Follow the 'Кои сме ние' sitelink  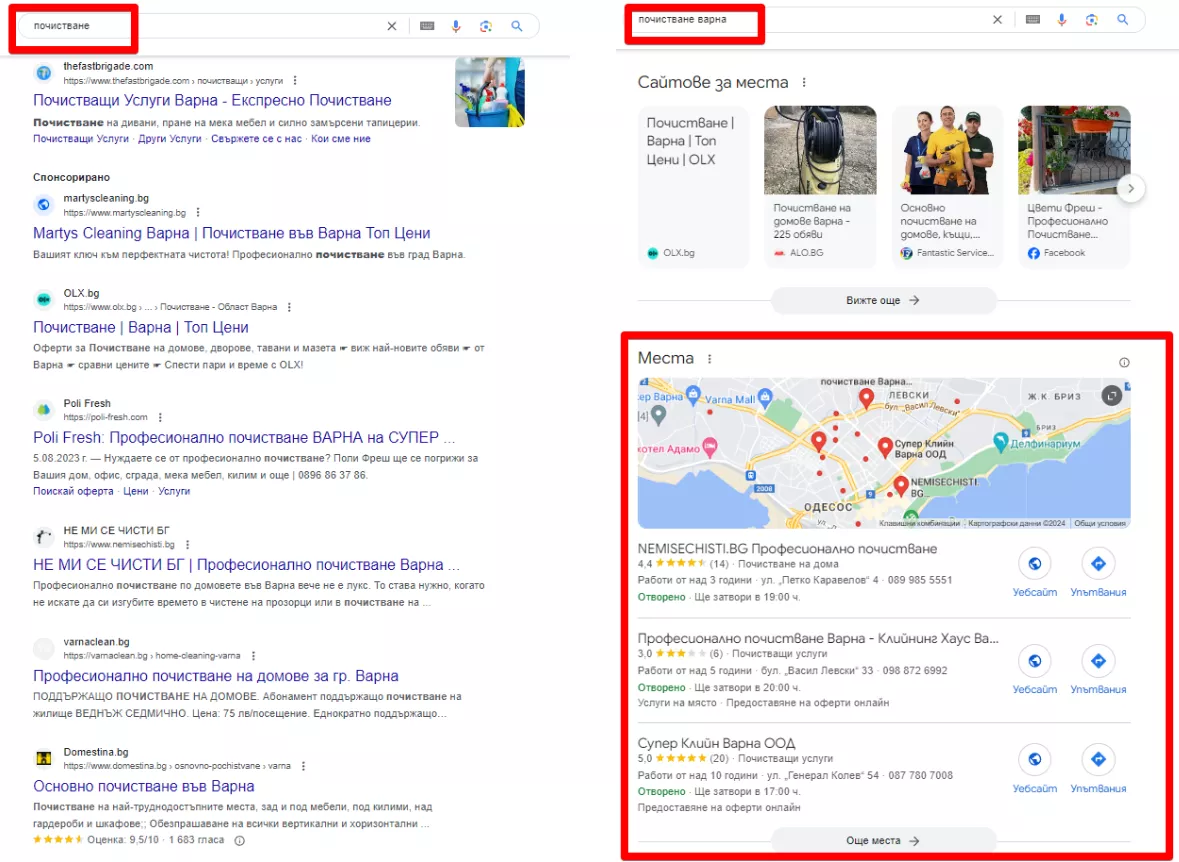(341, 139)
